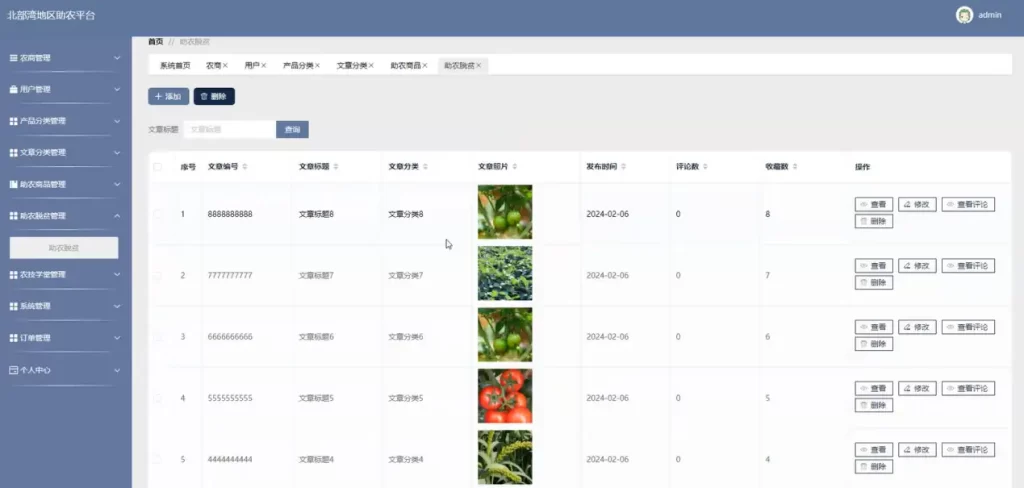Click the admin username text
This screenshot has height=488, width=1024.
[989, 15]
